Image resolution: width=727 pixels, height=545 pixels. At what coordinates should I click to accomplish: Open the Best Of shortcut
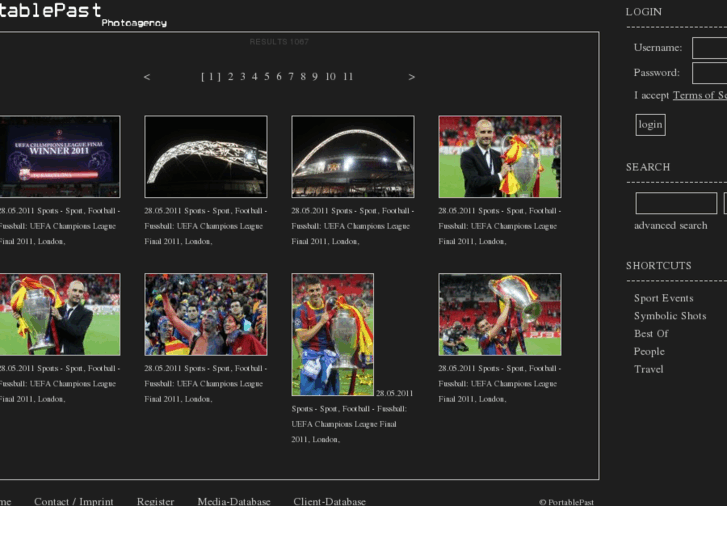(651, 333)
